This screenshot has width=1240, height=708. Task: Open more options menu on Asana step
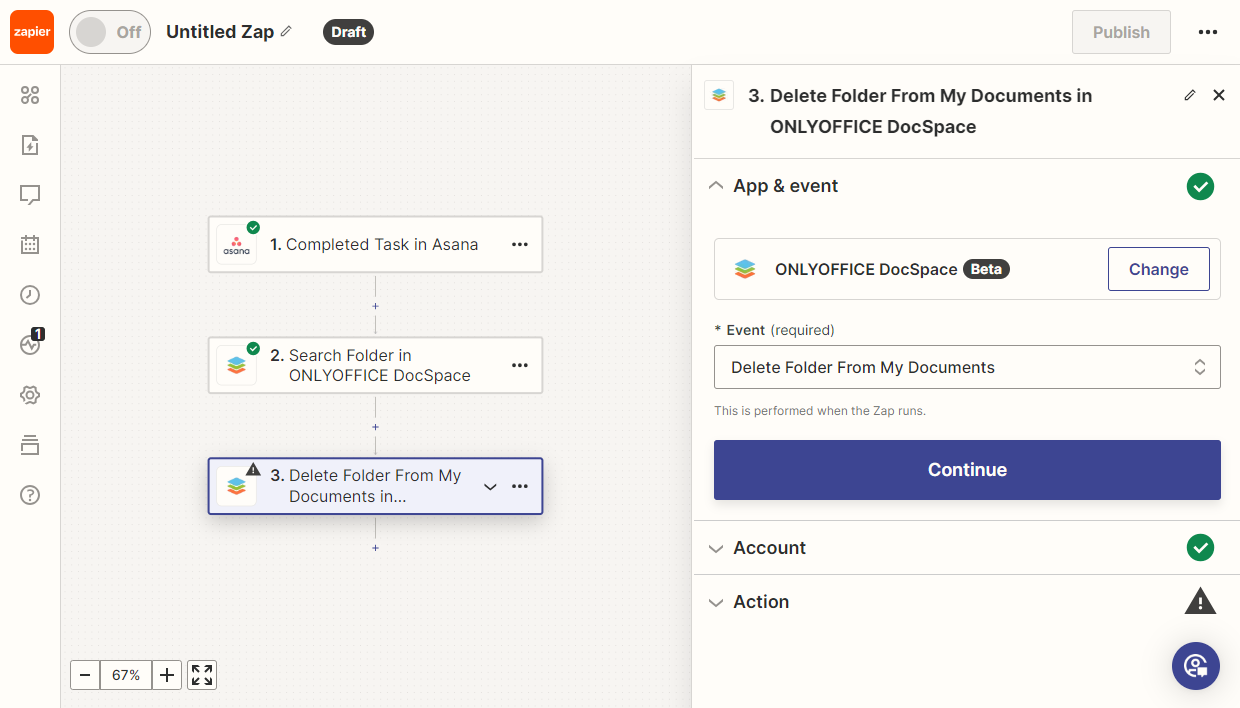pyautogui.click(x=520, y=244)
